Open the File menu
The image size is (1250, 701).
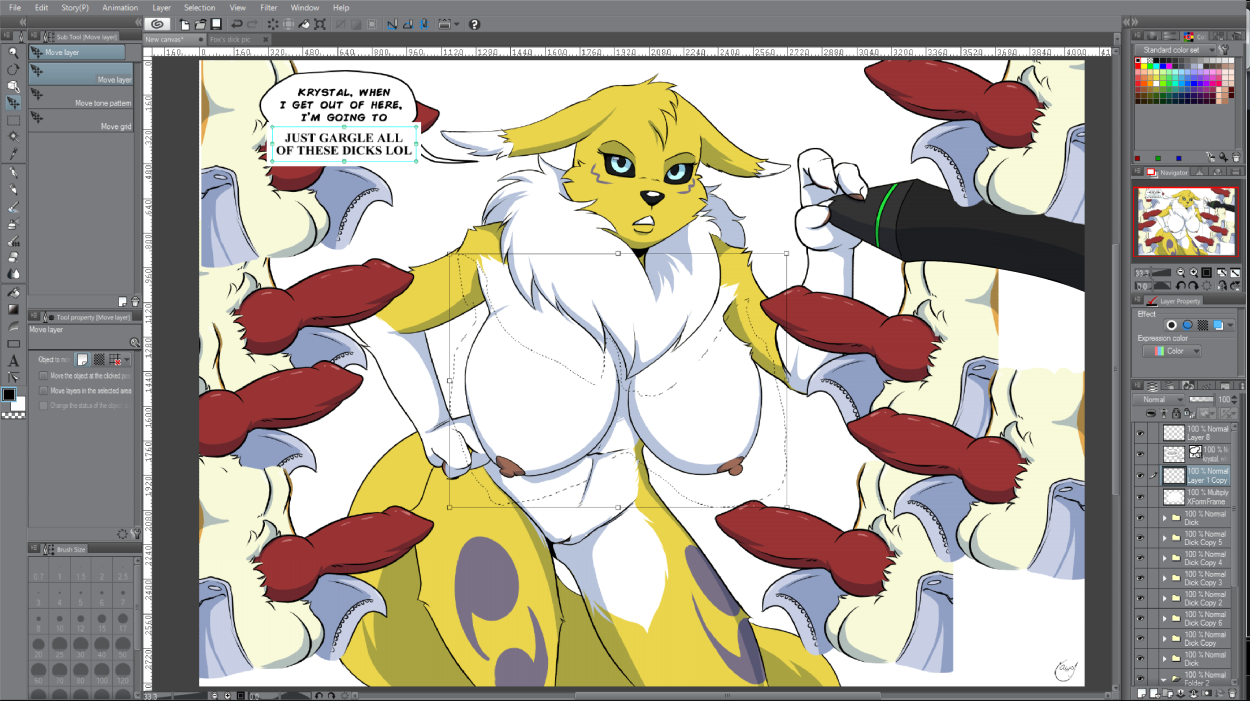click(15, 7)
